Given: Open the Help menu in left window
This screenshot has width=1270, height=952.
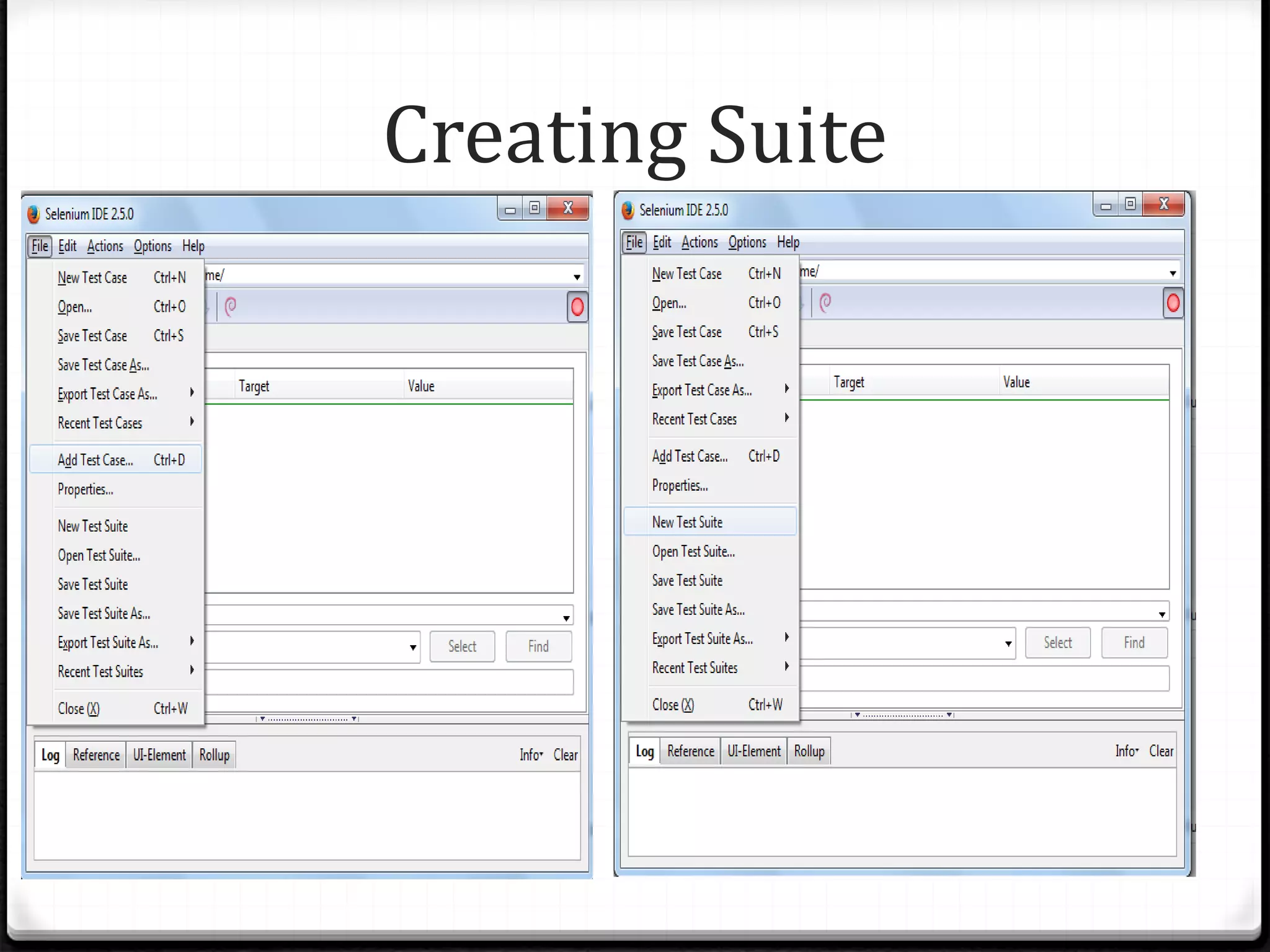Looking at the screenshot, I should tap(193, 246).
